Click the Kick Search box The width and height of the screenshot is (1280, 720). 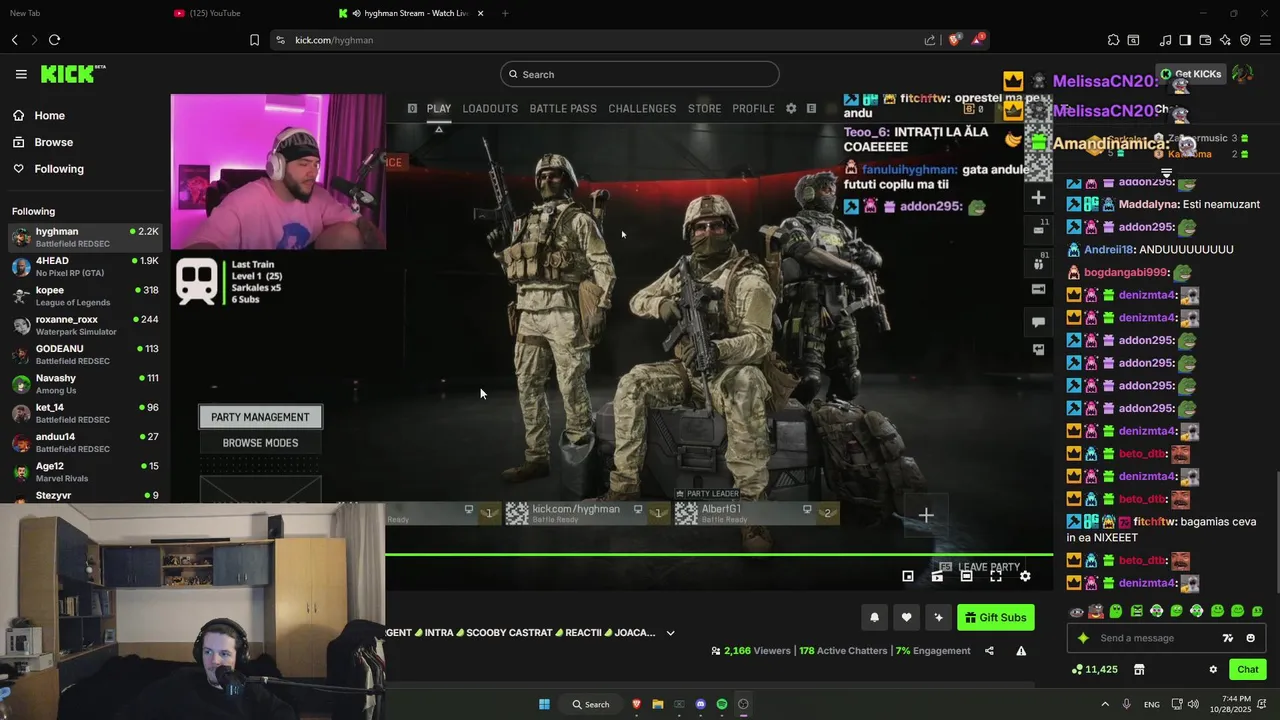click(640, 74)
